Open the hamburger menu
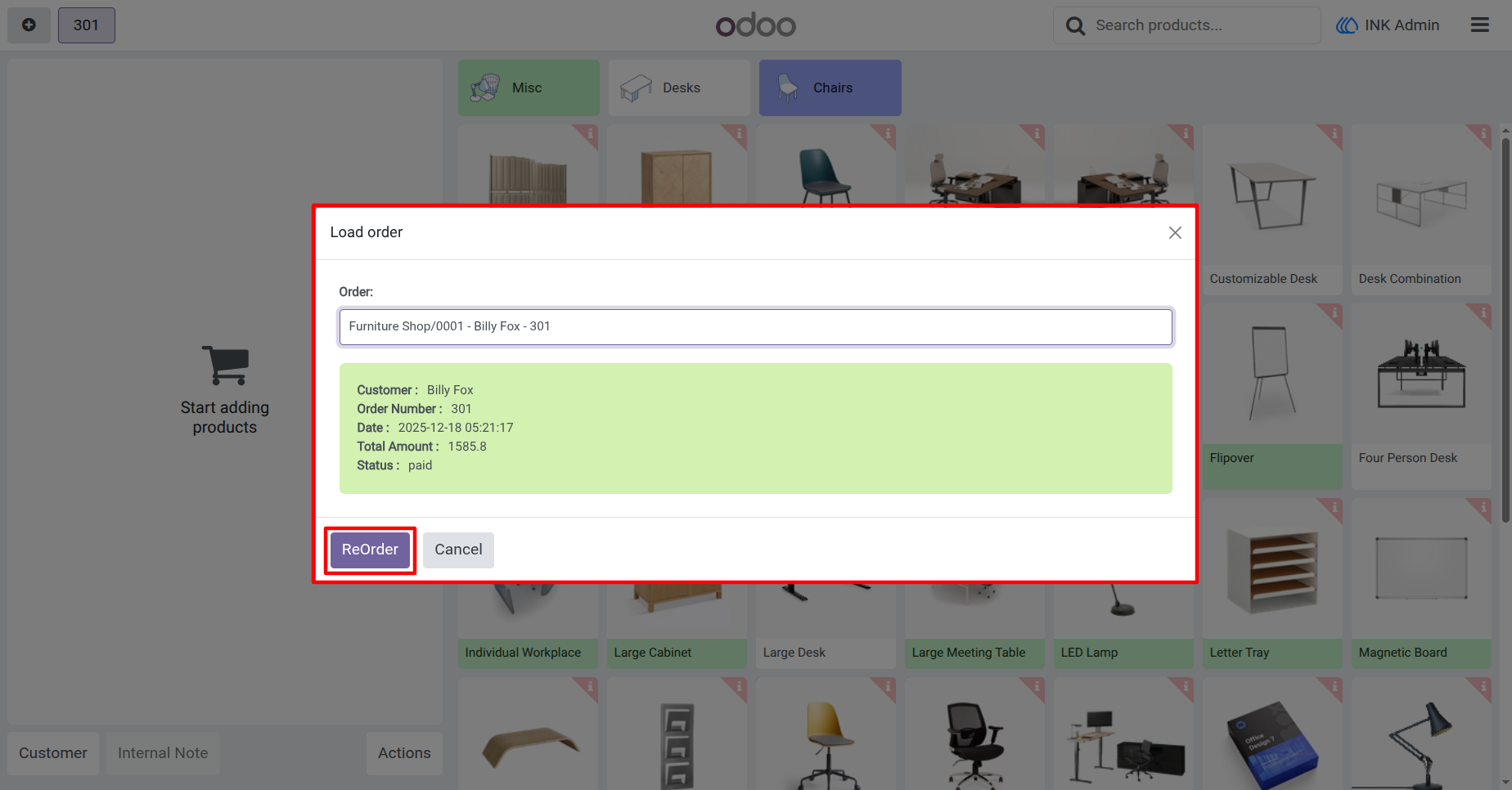Screen dimensions: 1512x790 1479,25
